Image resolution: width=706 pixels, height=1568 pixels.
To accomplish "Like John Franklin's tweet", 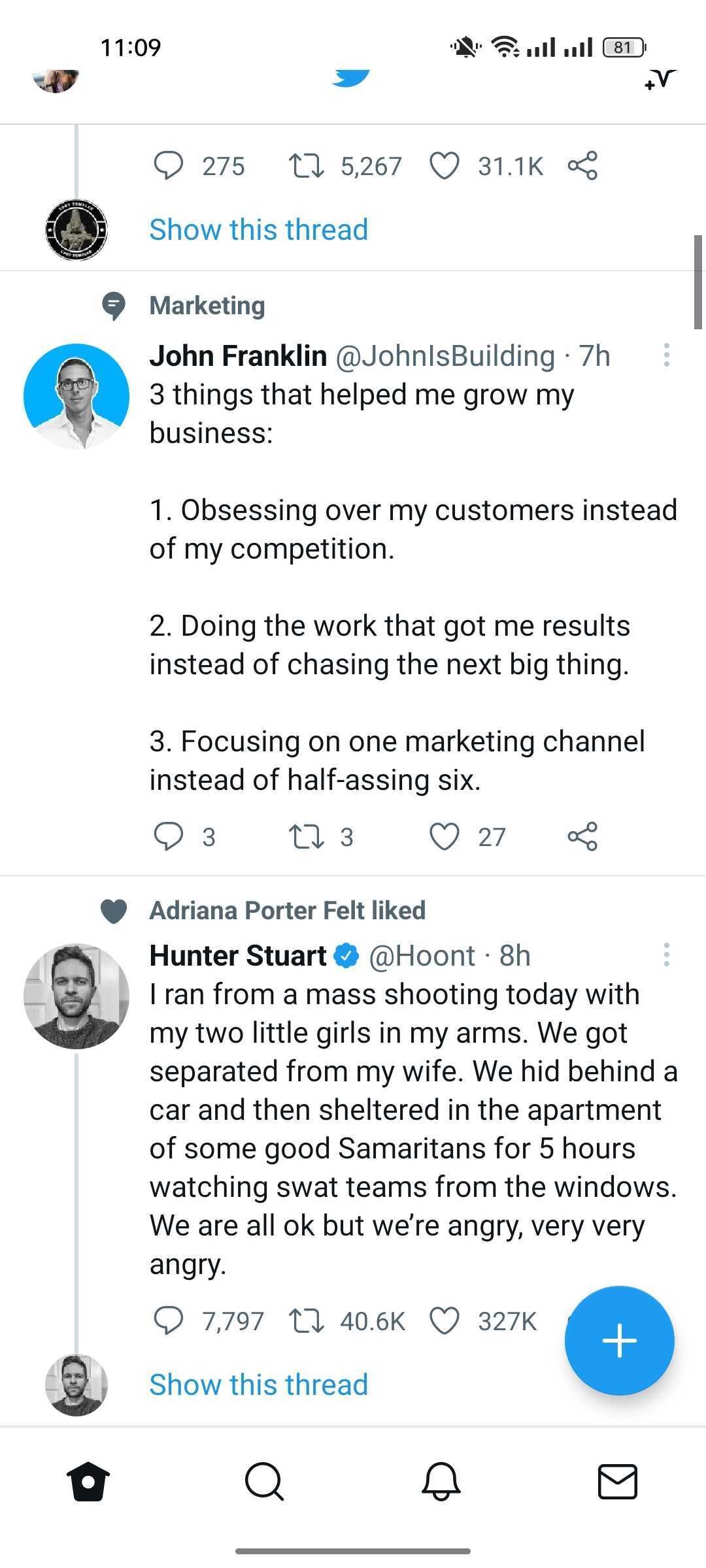I will [x=446, y=836].
